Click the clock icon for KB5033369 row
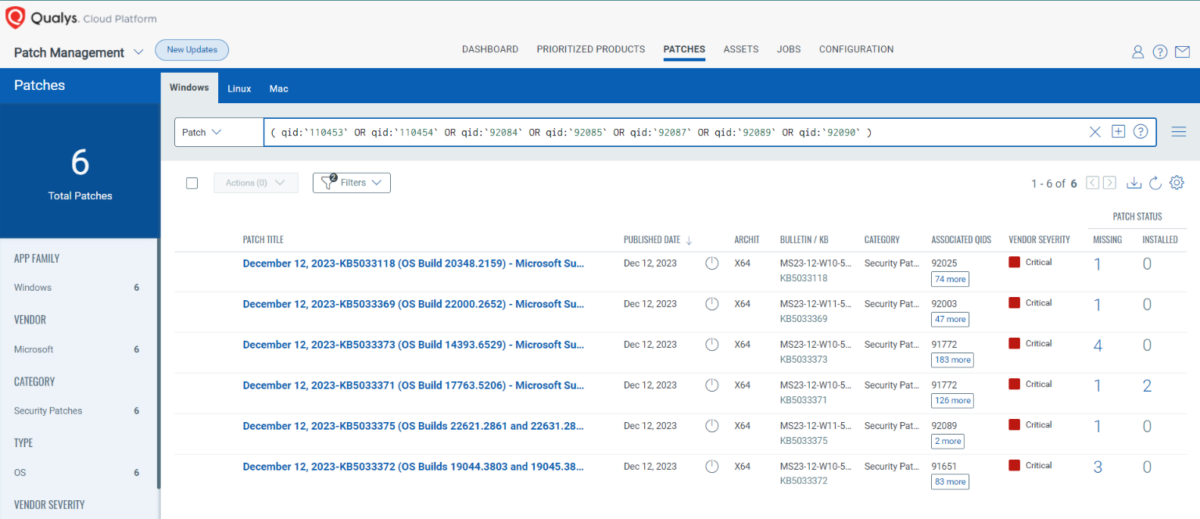 point(712,304)
